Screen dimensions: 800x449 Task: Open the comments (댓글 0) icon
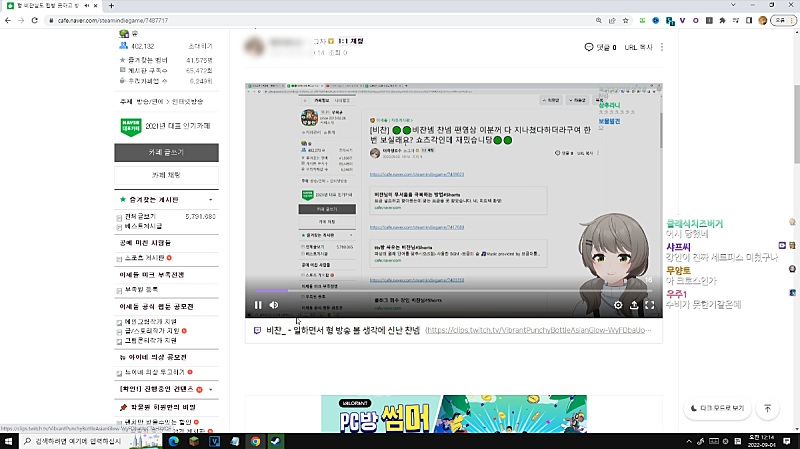click(x=600, y=47)
